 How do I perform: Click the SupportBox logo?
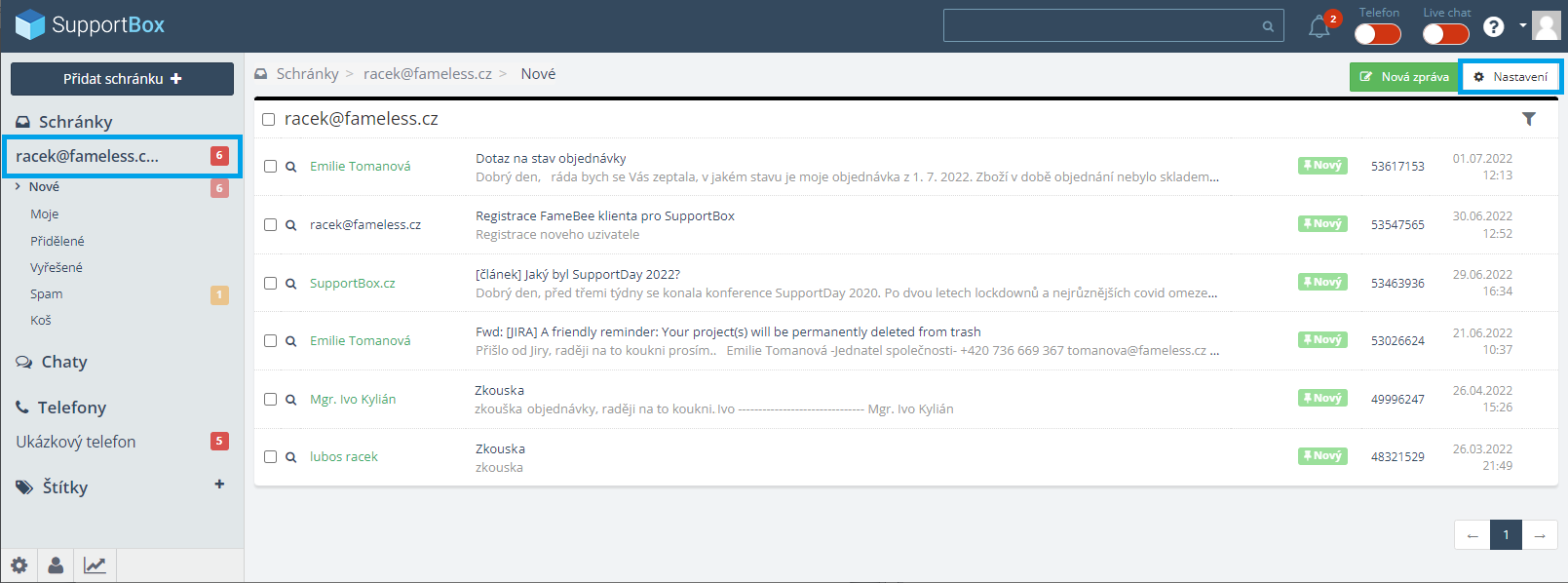pos(90,24)
